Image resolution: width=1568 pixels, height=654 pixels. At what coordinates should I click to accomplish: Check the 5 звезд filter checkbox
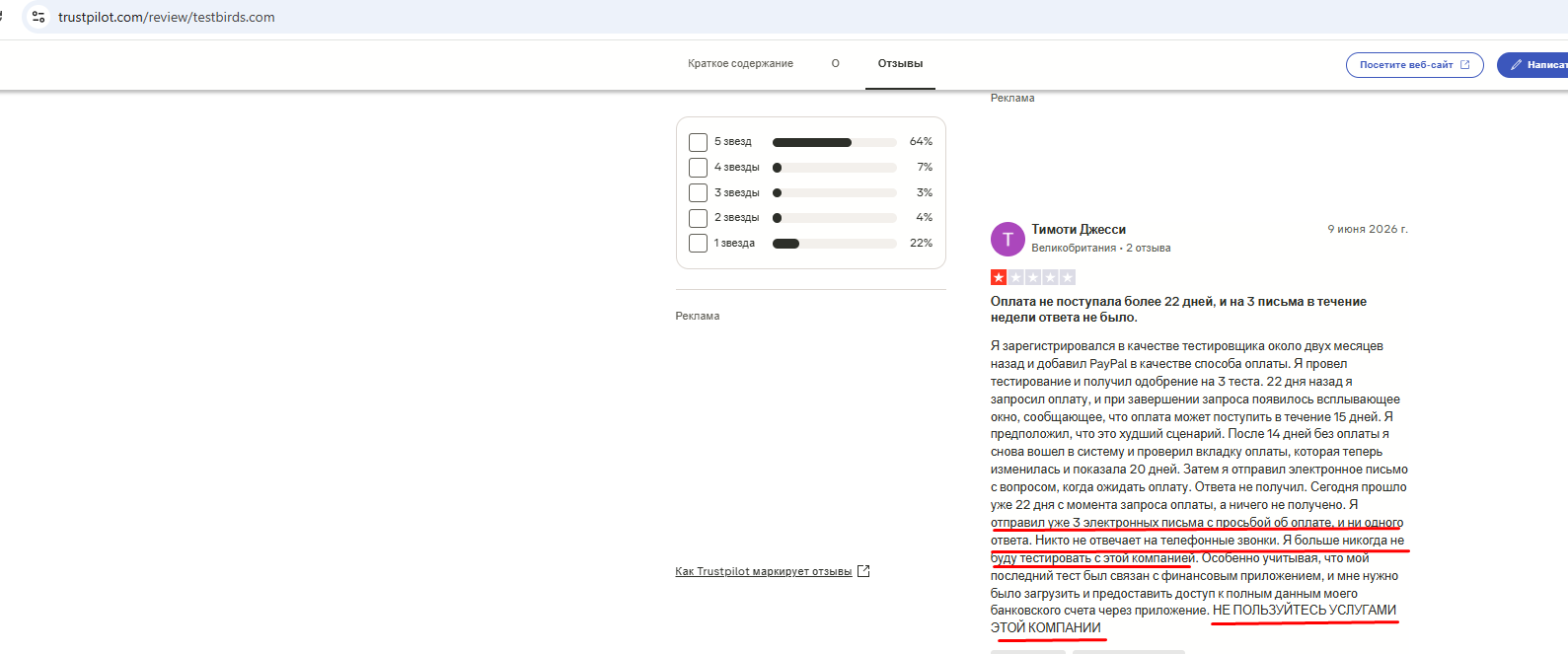698,142
